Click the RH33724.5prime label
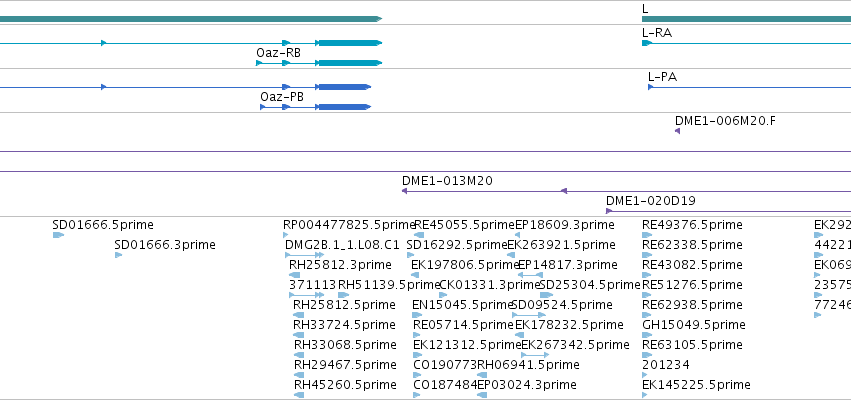 click(344, 325)
